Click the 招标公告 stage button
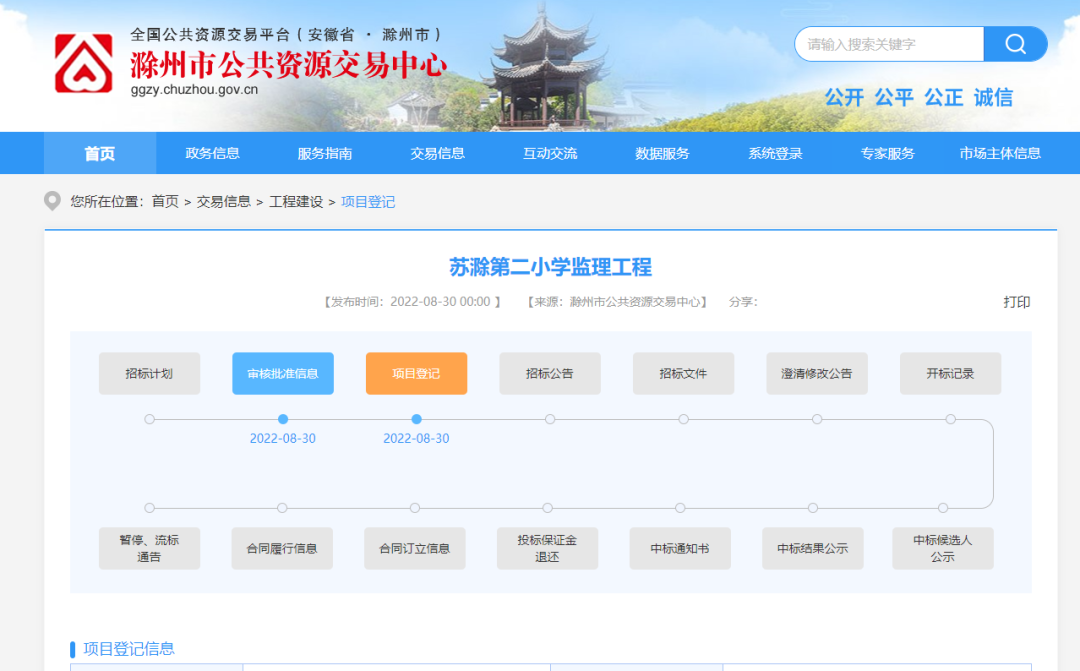The image size is (1080, 671). pos(549,373)
